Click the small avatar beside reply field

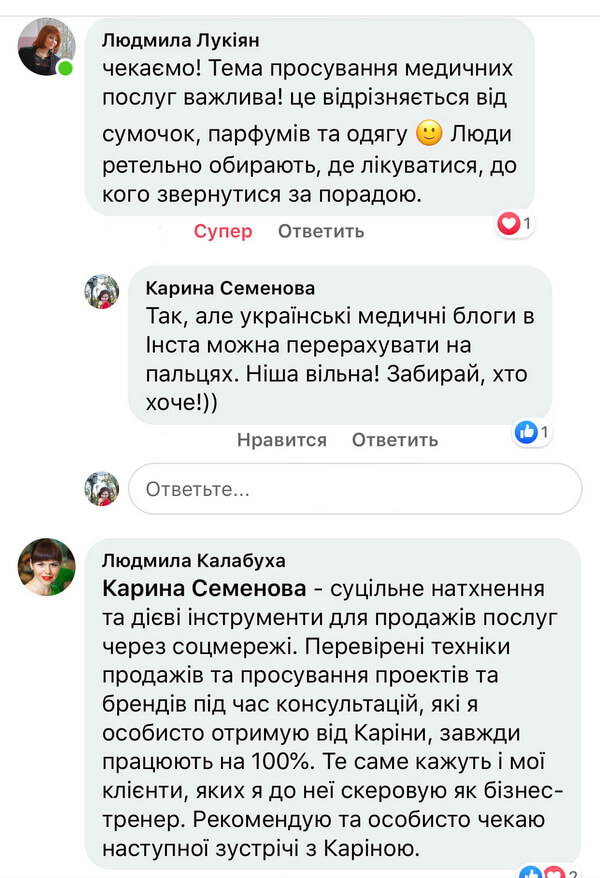pyautogui.click(x=102, y=488)
